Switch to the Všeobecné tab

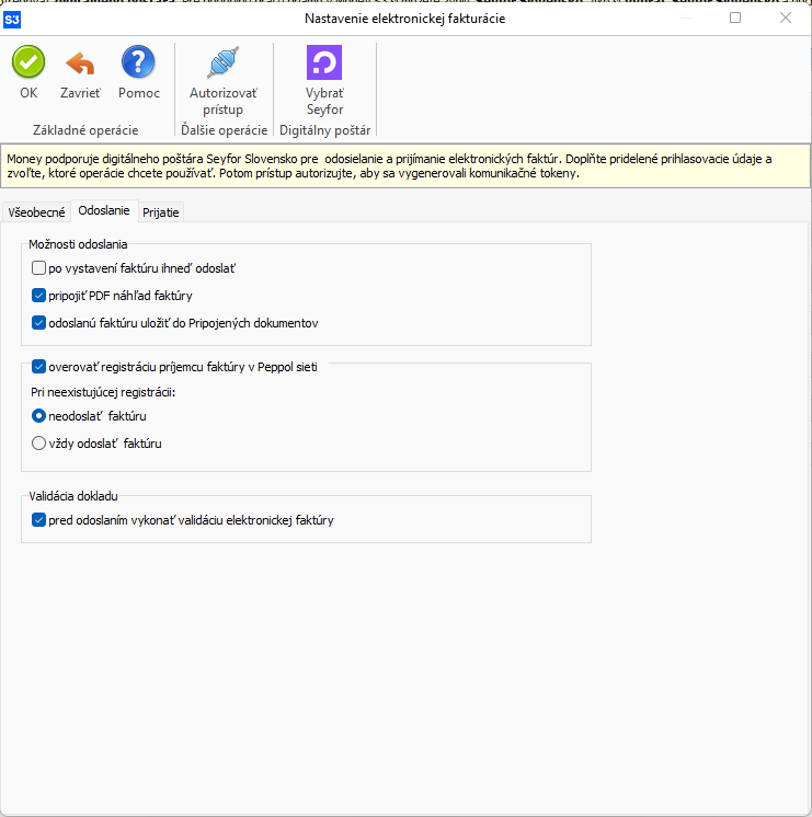pos(36,213)
